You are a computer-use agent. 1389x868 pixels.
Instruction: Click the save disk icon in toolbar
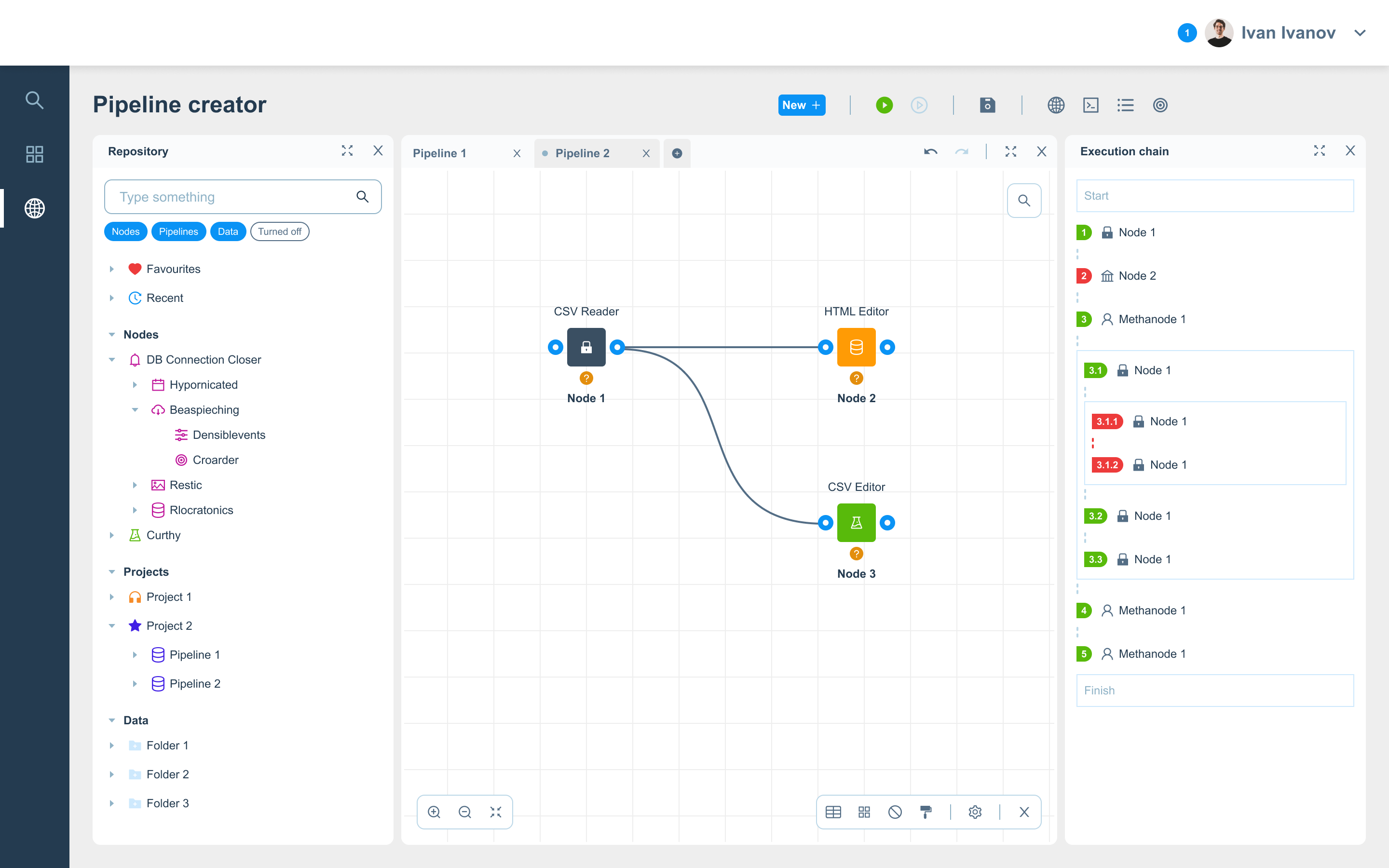pyautogui.click(x=987, y=105)
